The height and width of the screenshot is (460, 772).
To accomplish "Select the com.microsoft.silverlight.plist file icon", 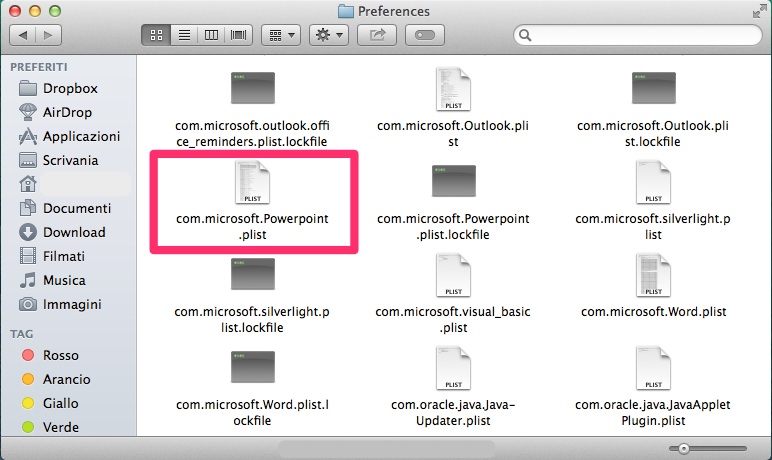I will coord(653,182).
